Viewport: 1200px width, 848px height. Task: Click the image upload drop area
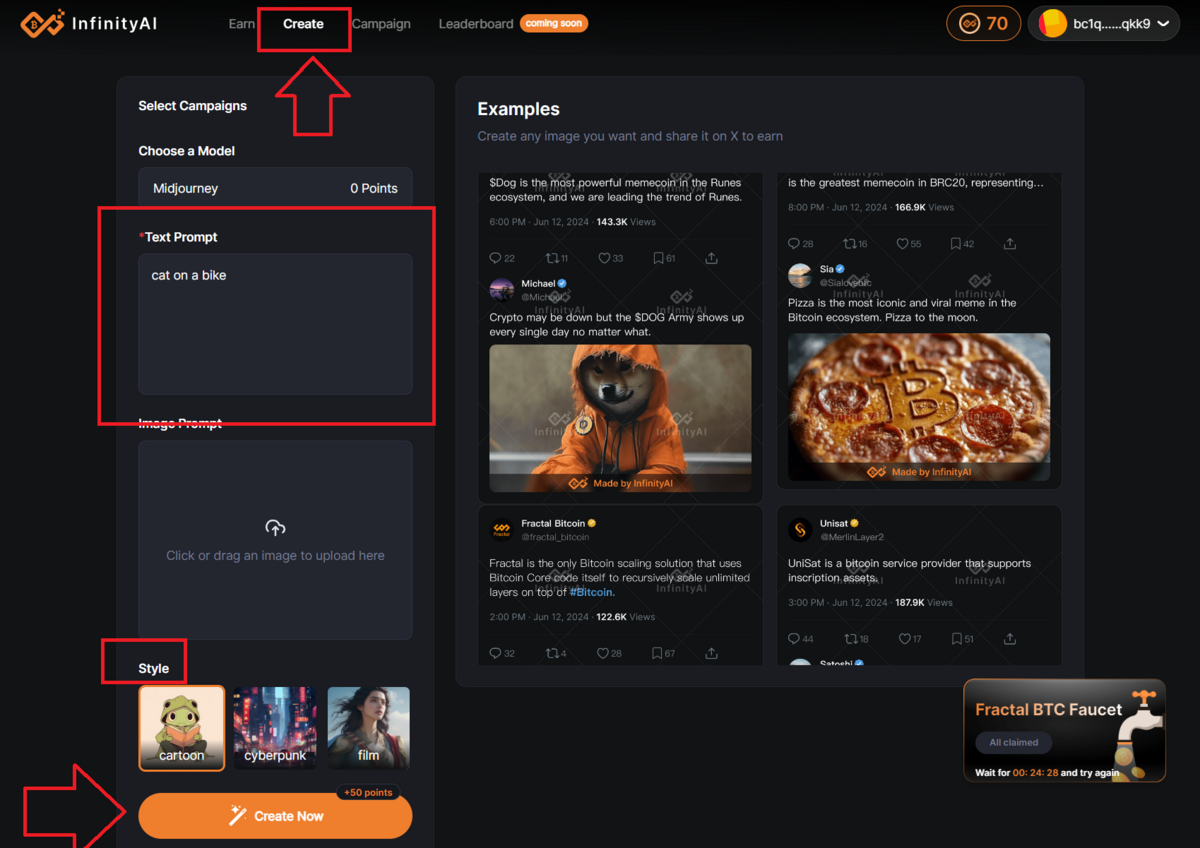click(275, 540)
